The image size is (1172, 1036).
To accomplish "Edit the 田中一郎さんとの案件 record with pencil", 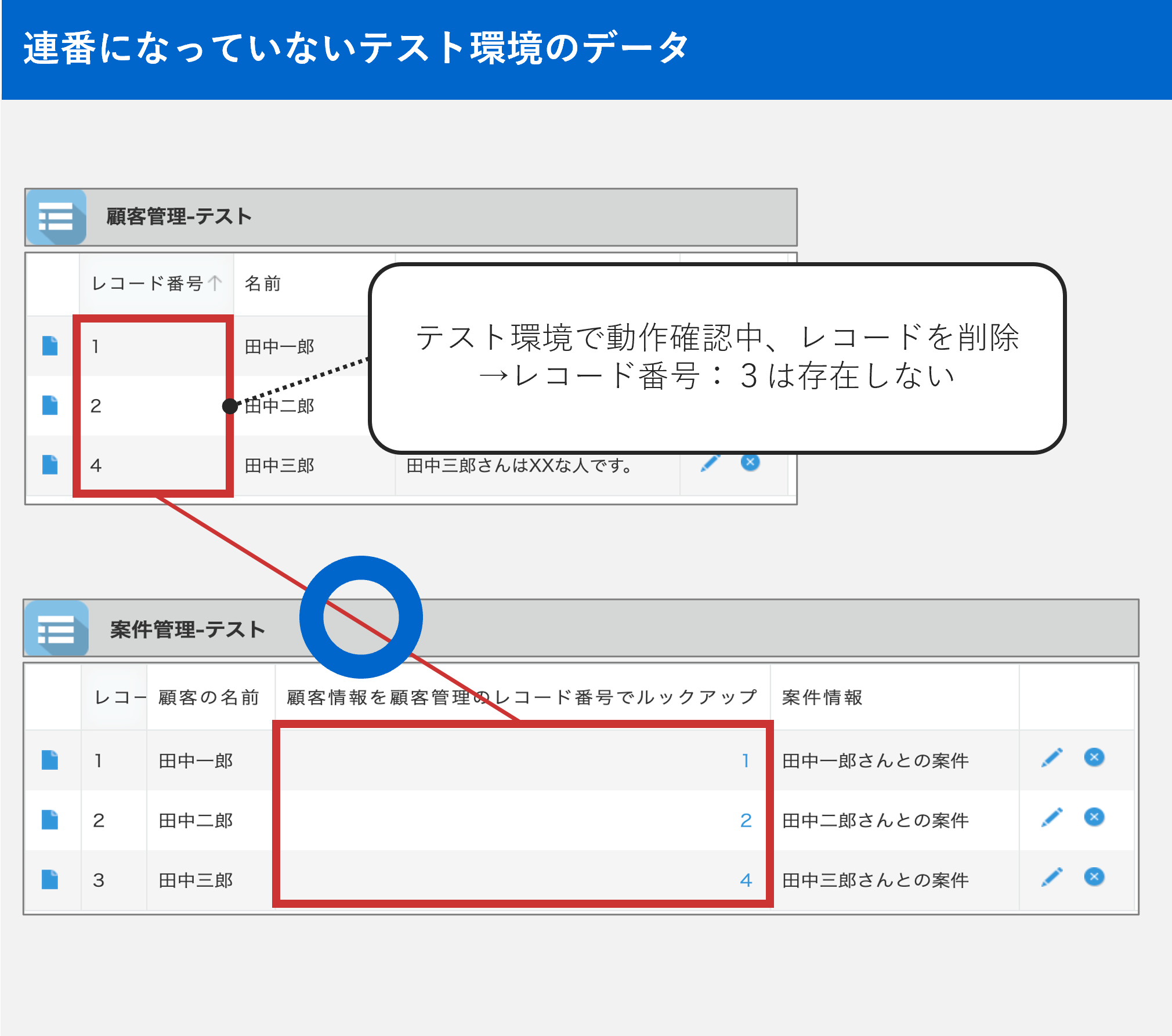I will point(1052,758).
